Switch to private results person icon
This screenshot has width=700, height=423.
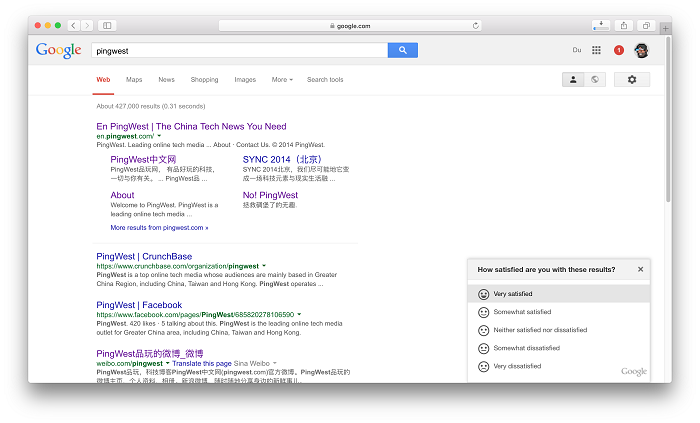pyautogui.click(x=573, y=79)
